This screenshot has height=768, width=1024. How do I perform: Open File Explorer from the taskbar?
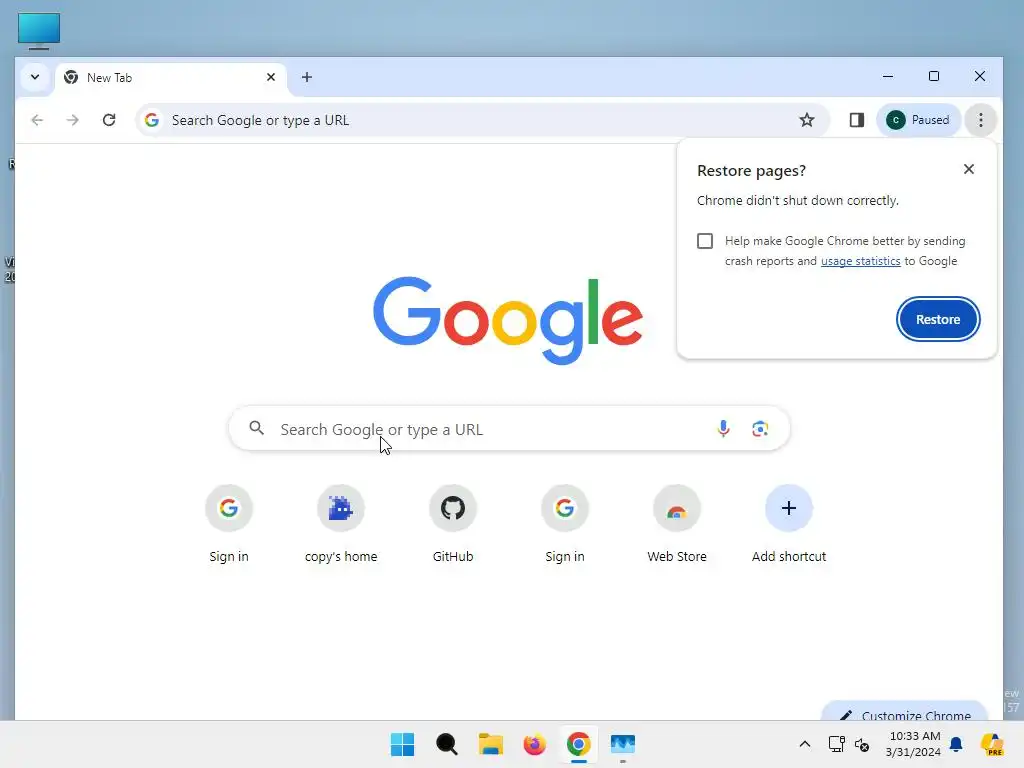tap(490, 744)
